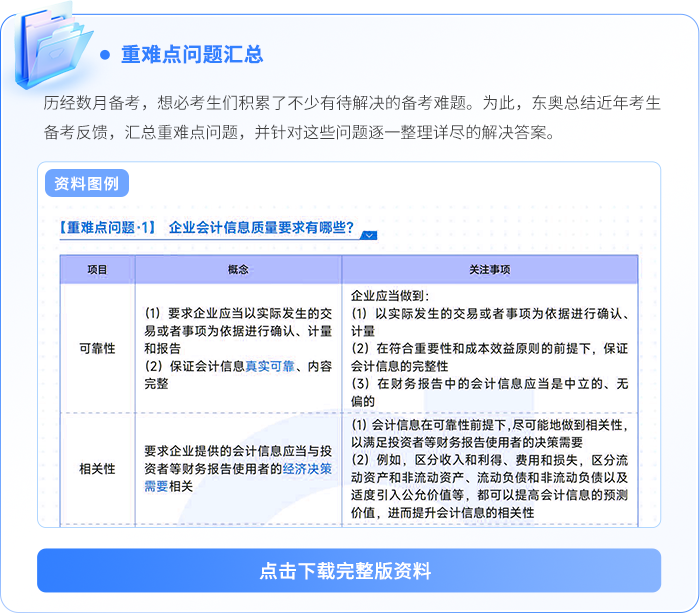Click the 相关性 notes cell starting 会计信息在可靠性前提下
The image size is (700, 613).
point(489,468)
